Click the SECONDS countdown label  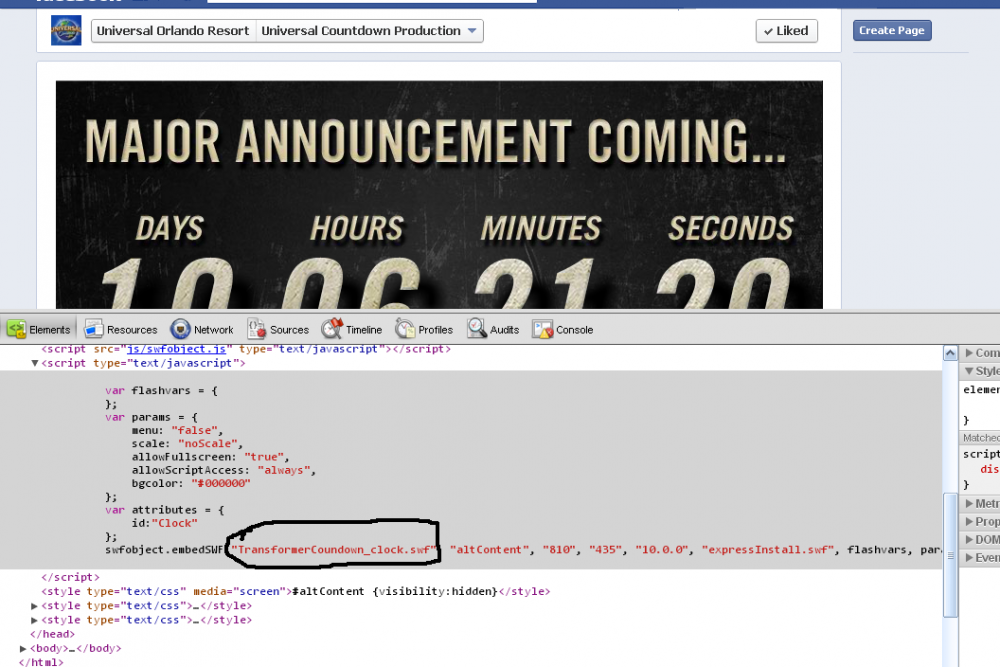pyautogui.click(x=731, y=228)
